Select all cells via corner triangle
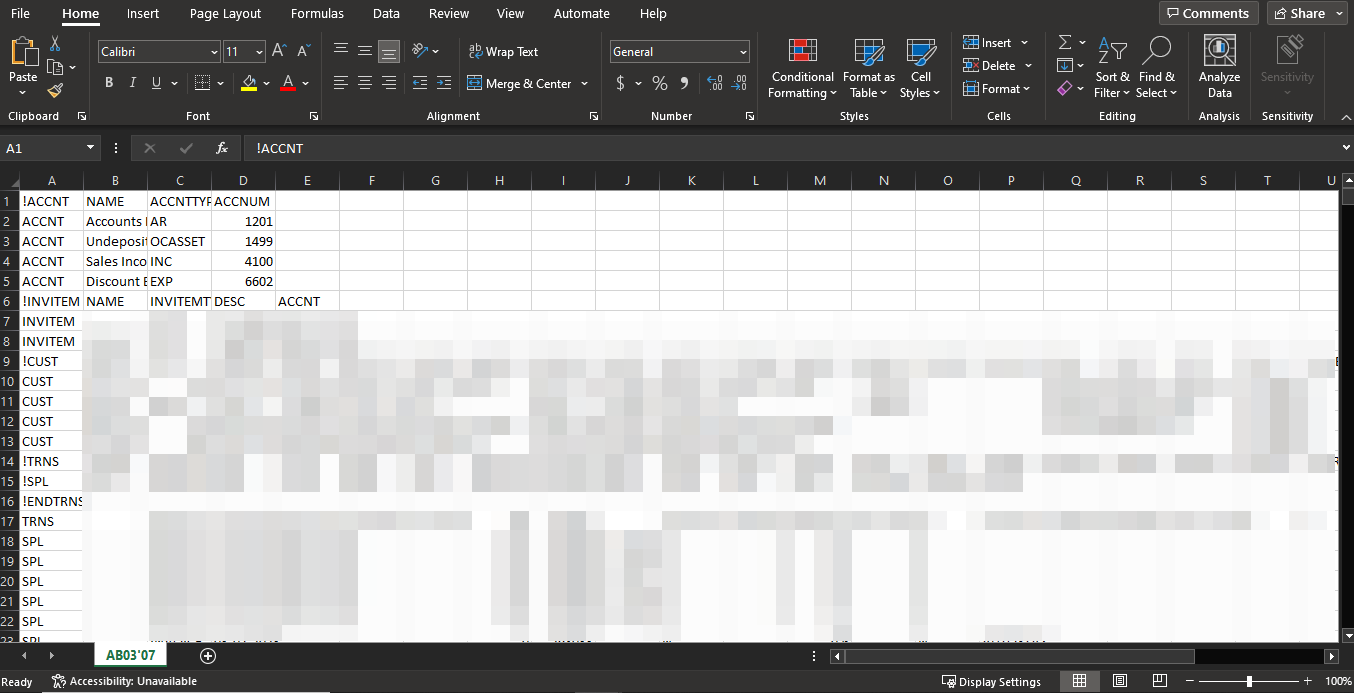1354x693 pixels. point(10,181)
